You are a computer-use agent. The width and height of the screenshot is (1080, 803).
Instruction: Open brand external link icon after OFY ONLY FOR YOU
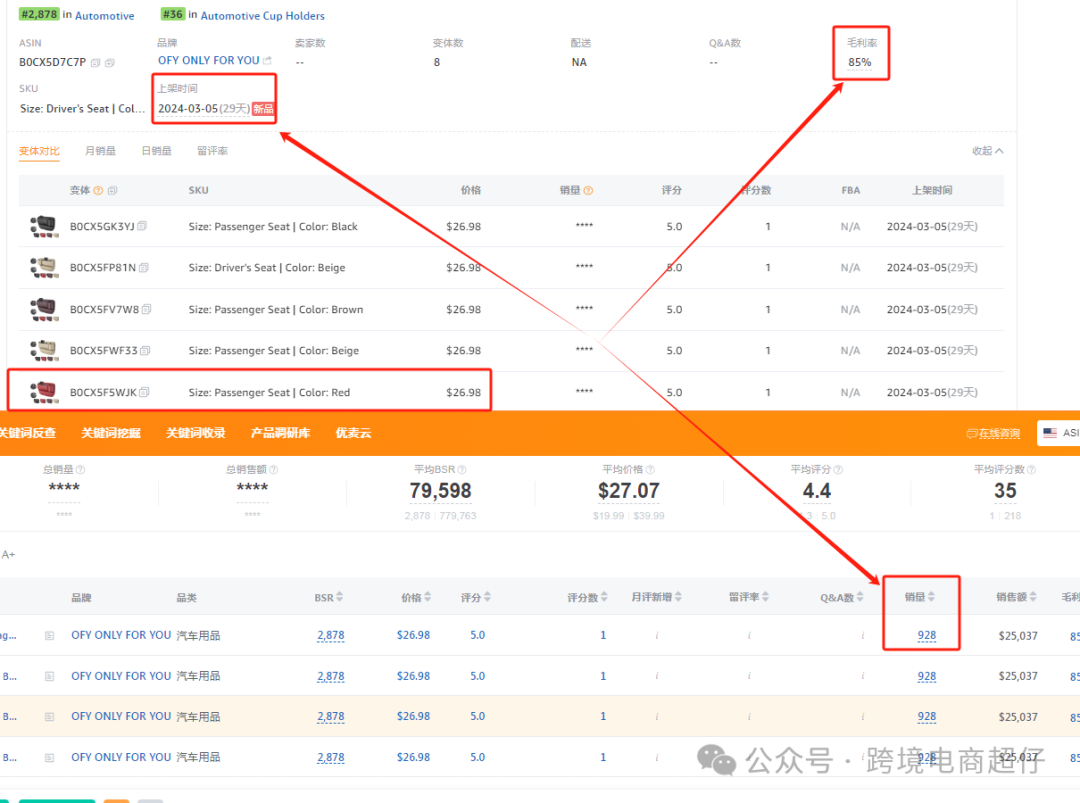tap(267, 61)
